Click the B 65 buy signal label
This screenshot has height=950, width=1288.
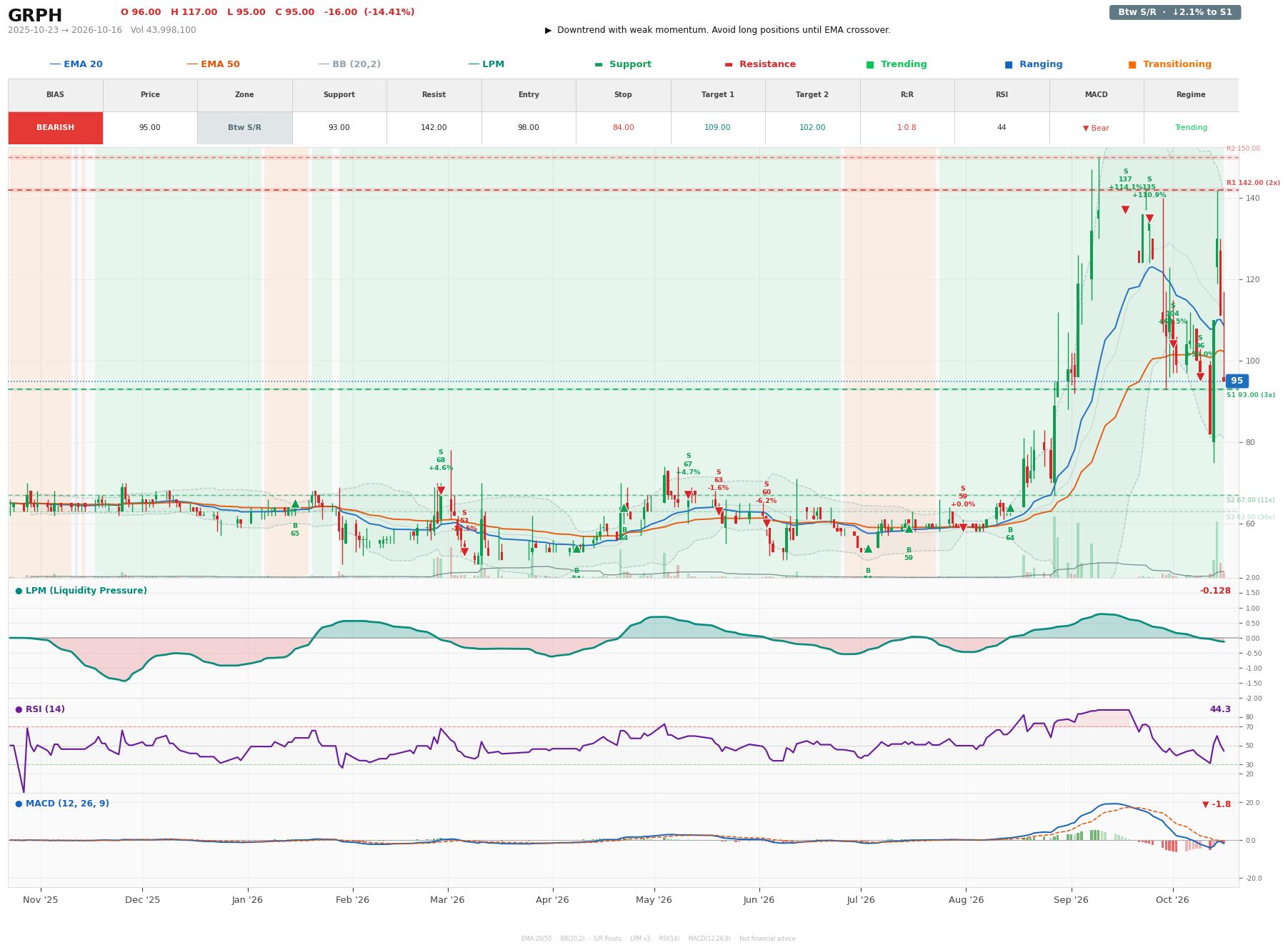295,530
